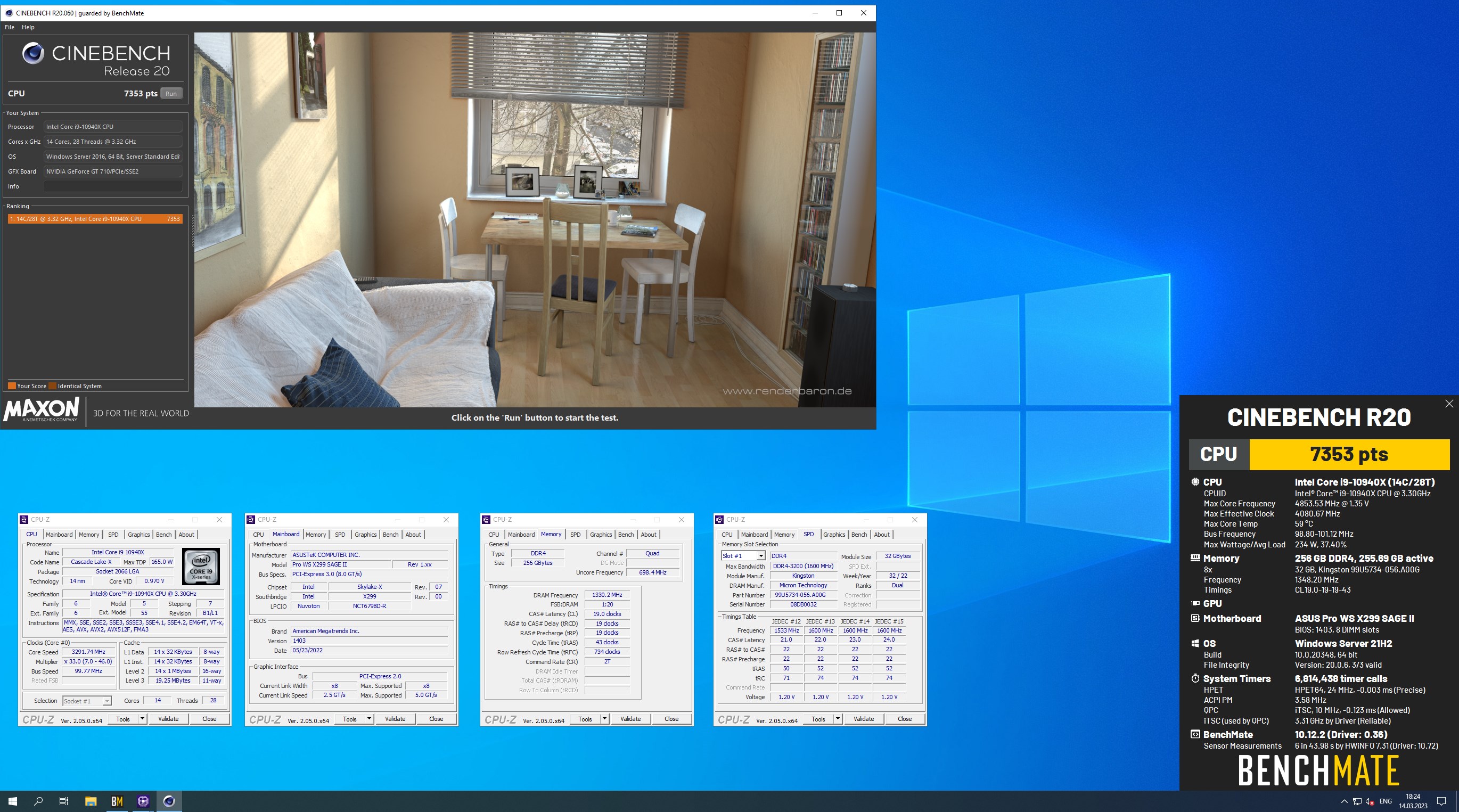Show hidden tray icons chevron
This screenshot has width=1459, height=812.
[x=1344, y=801]
